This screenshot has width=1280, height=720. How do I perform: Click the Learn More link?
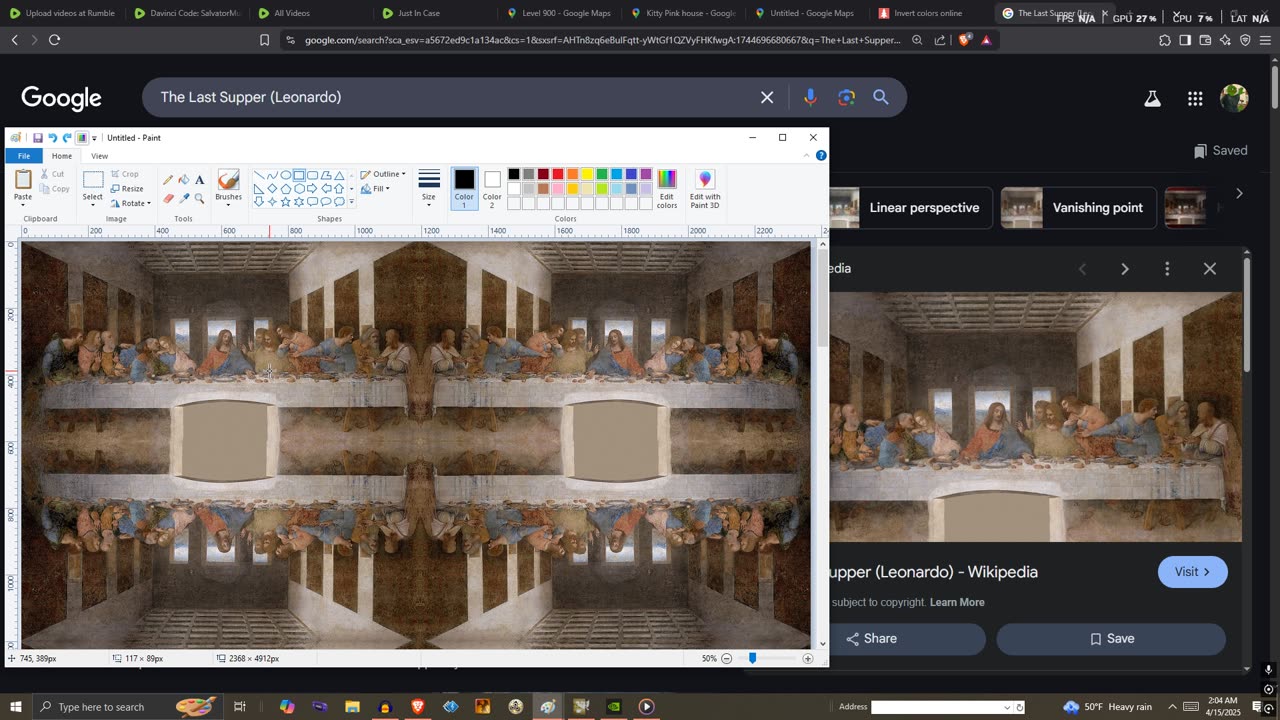[957, 602]
